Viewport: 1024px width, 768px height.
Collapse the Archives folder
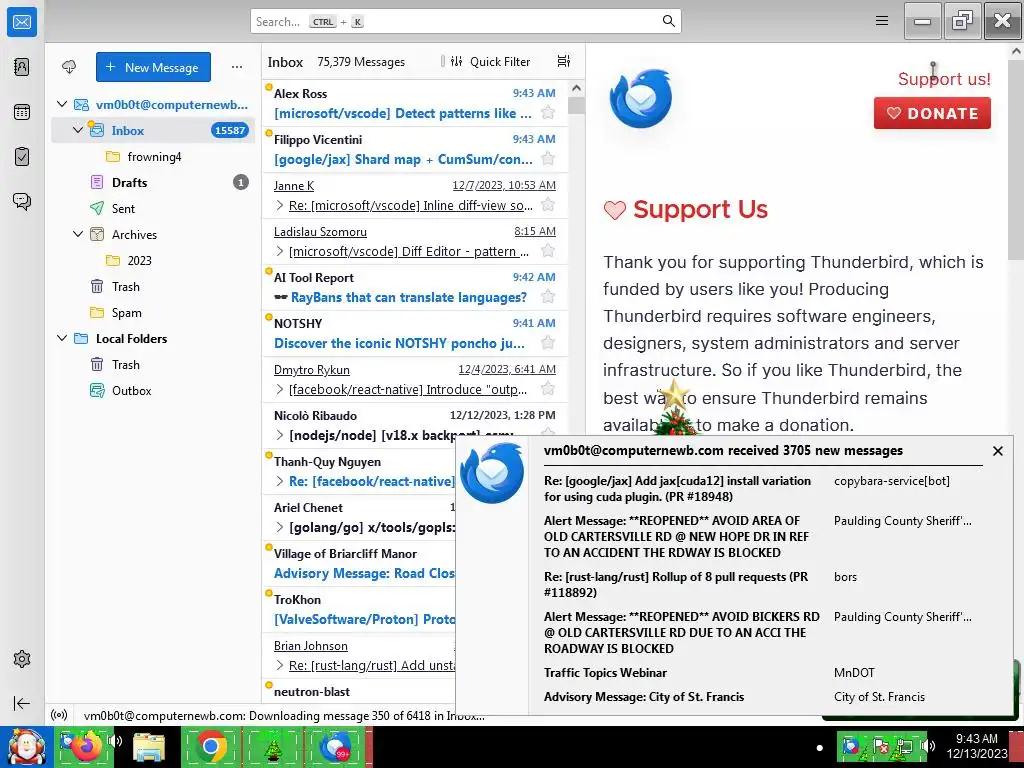[78, 234]
